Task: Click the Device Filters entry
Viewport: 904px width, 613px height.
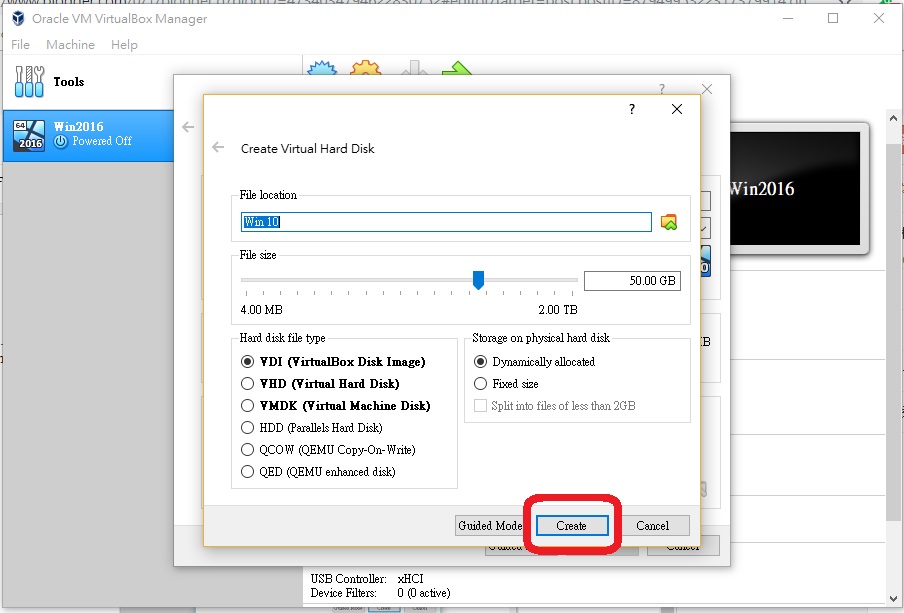Action: [x=380, y=593]
